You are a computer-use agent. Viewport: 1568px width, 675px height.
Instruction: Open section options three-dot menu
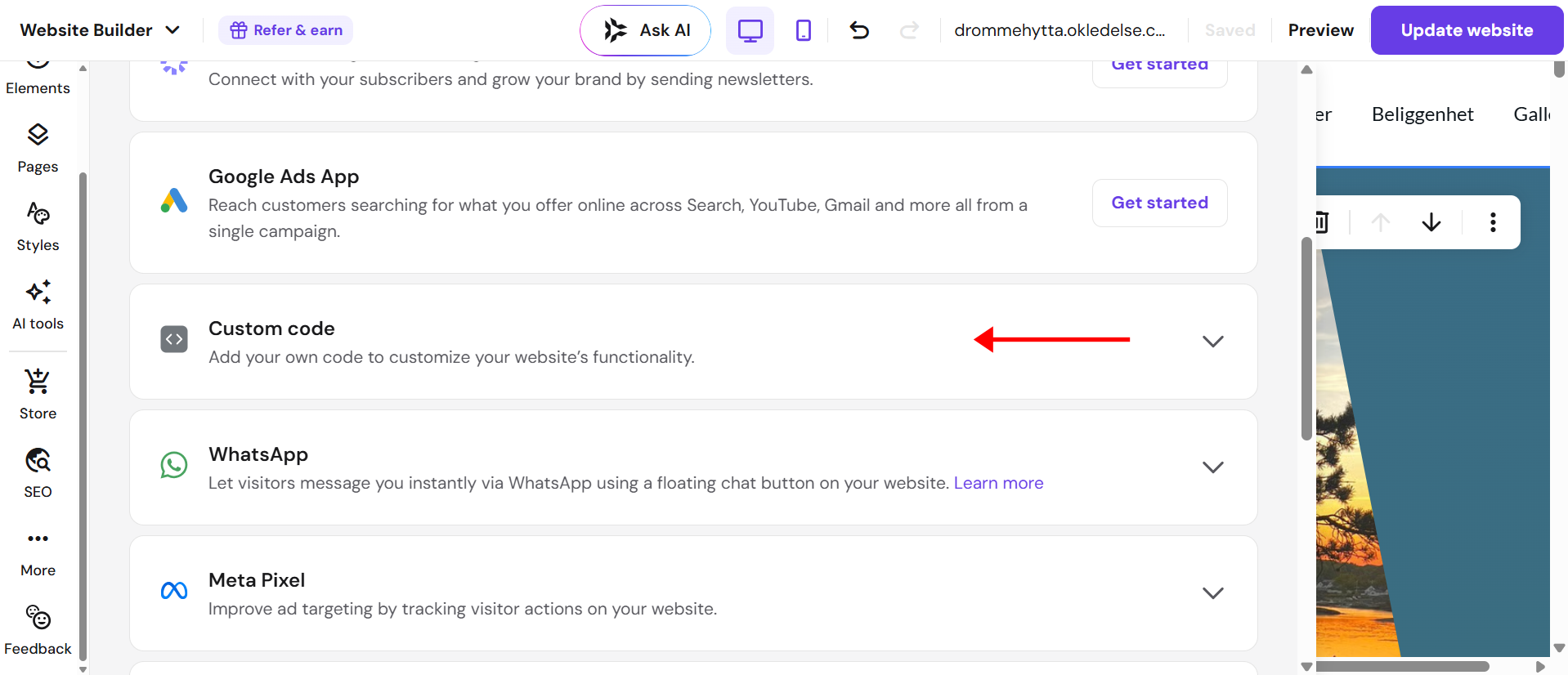click(1493, 222)
